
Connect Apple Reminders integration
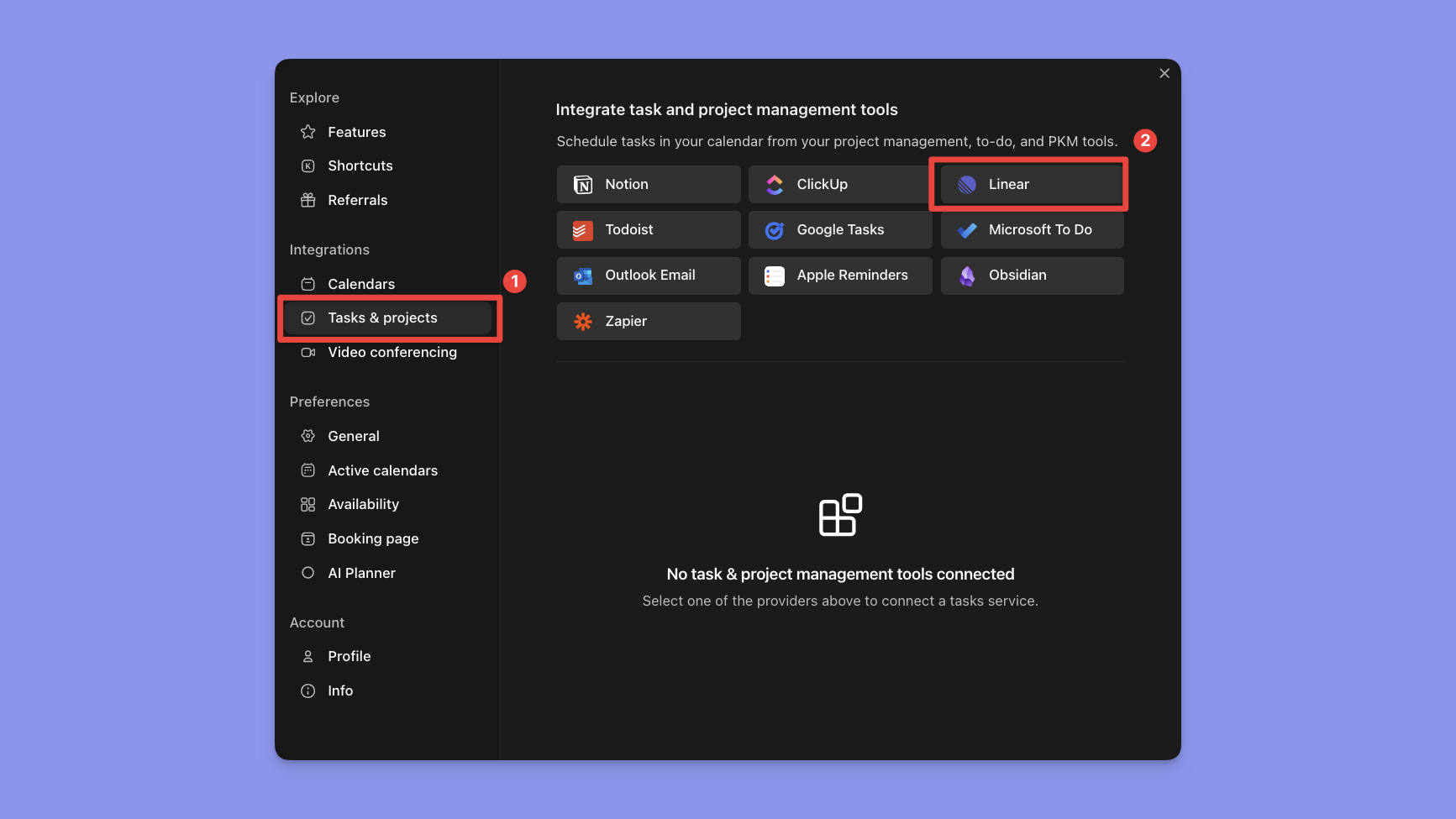(840, 276)
